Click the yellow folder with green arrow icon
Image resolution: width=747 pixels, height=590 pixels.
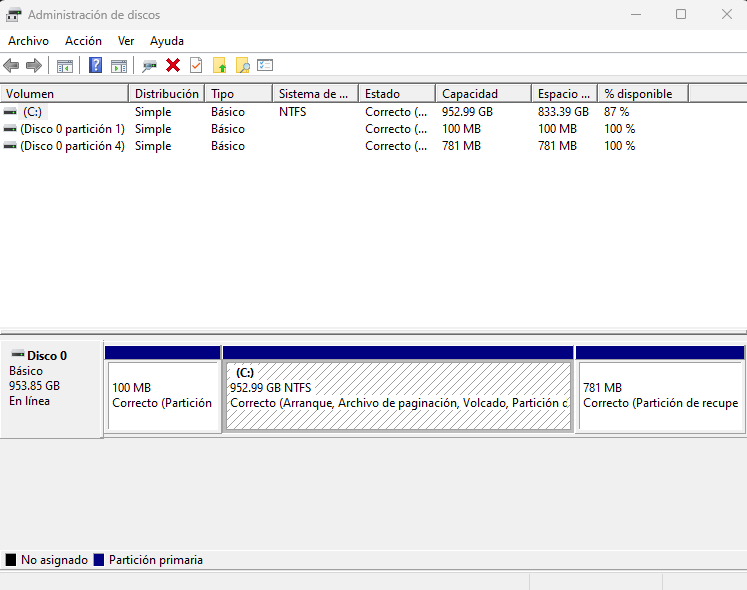click(220, 65)
